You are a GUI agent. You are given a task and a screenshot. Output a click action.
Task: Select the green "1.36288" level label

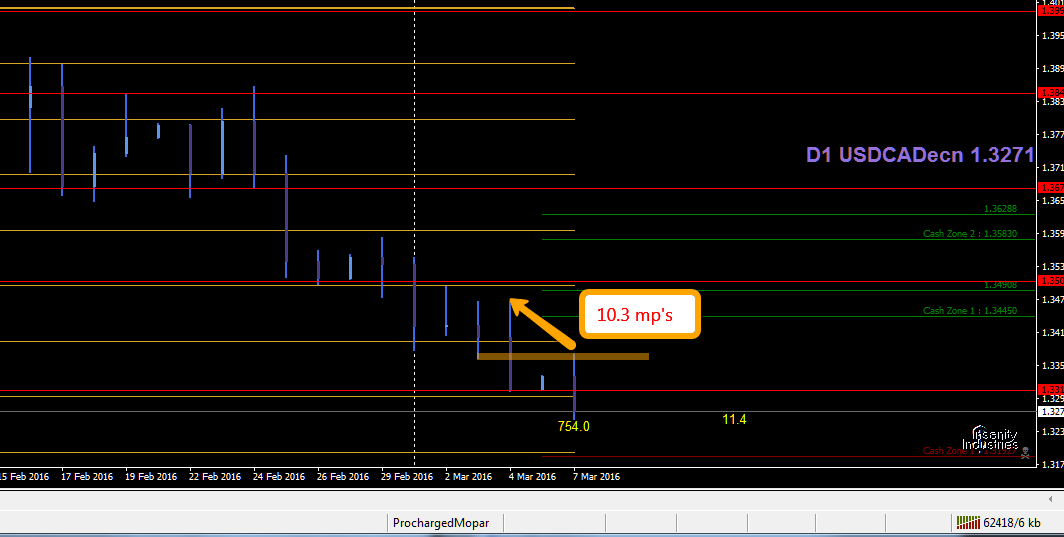(1000, 209)
